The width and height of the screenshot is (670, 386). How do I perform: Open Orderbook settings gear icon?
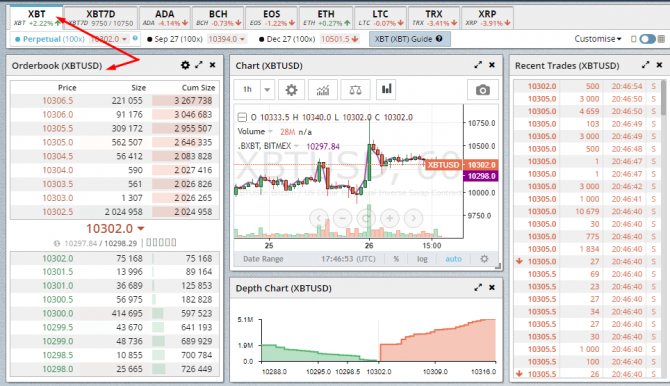click(185, 65)
